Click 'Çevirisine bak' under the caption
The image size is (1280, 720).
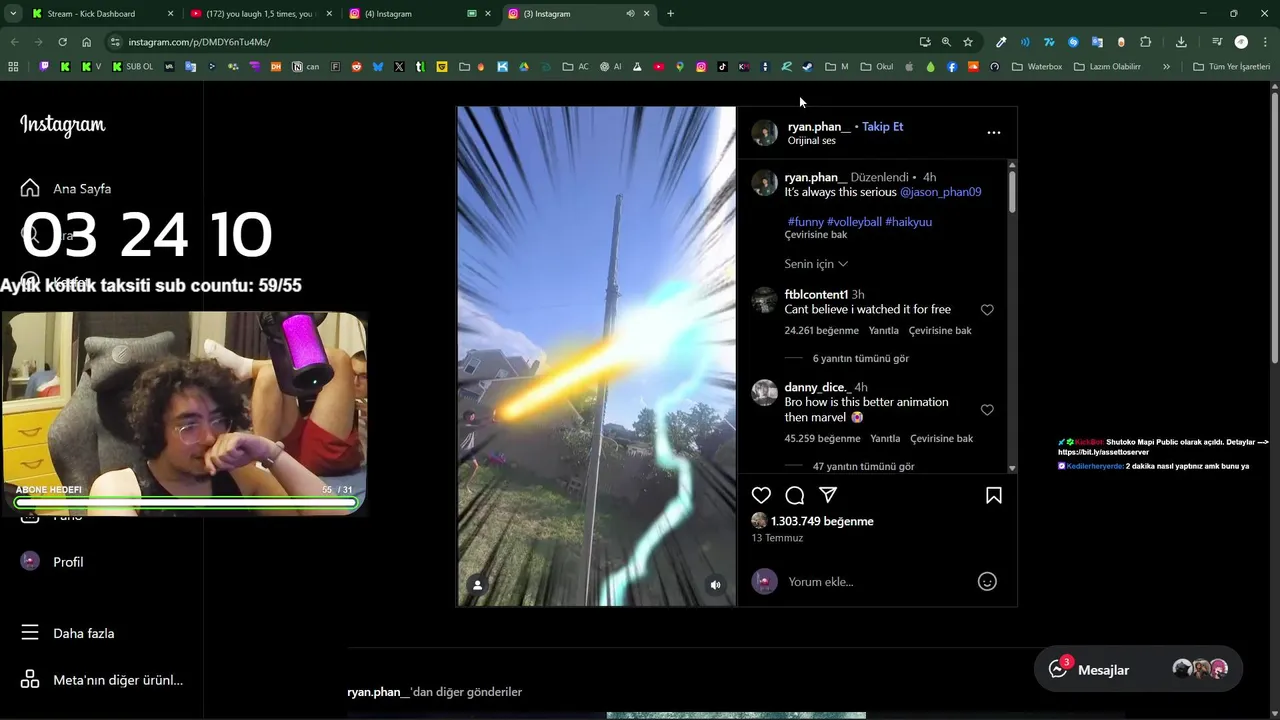816,235
